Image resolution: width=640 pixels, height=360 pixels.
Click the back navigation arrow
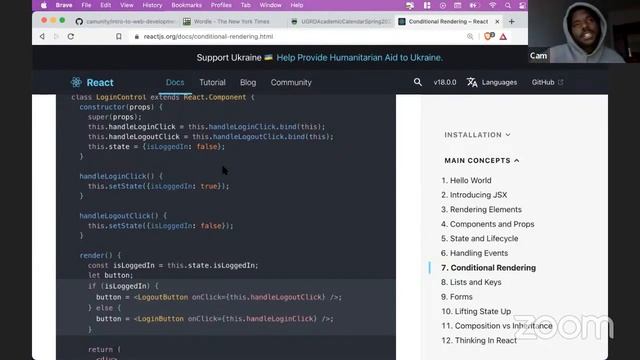(42, 36)
